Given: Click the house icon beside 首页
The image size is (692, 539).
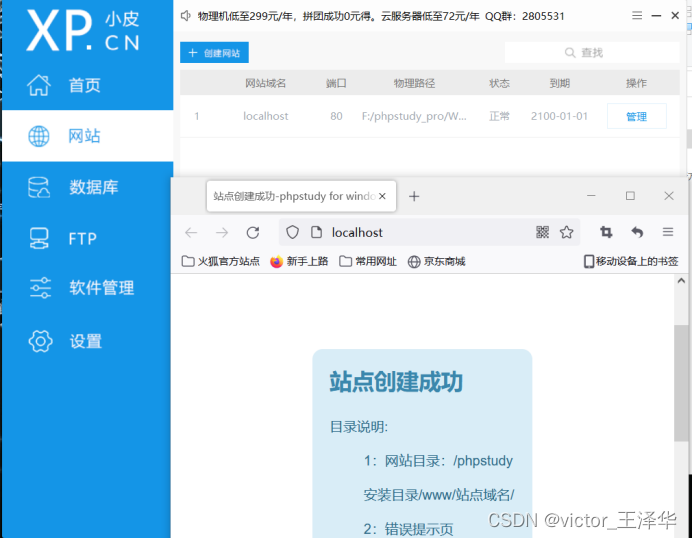Looking at the screenshot, I should (x=39, y=85).
